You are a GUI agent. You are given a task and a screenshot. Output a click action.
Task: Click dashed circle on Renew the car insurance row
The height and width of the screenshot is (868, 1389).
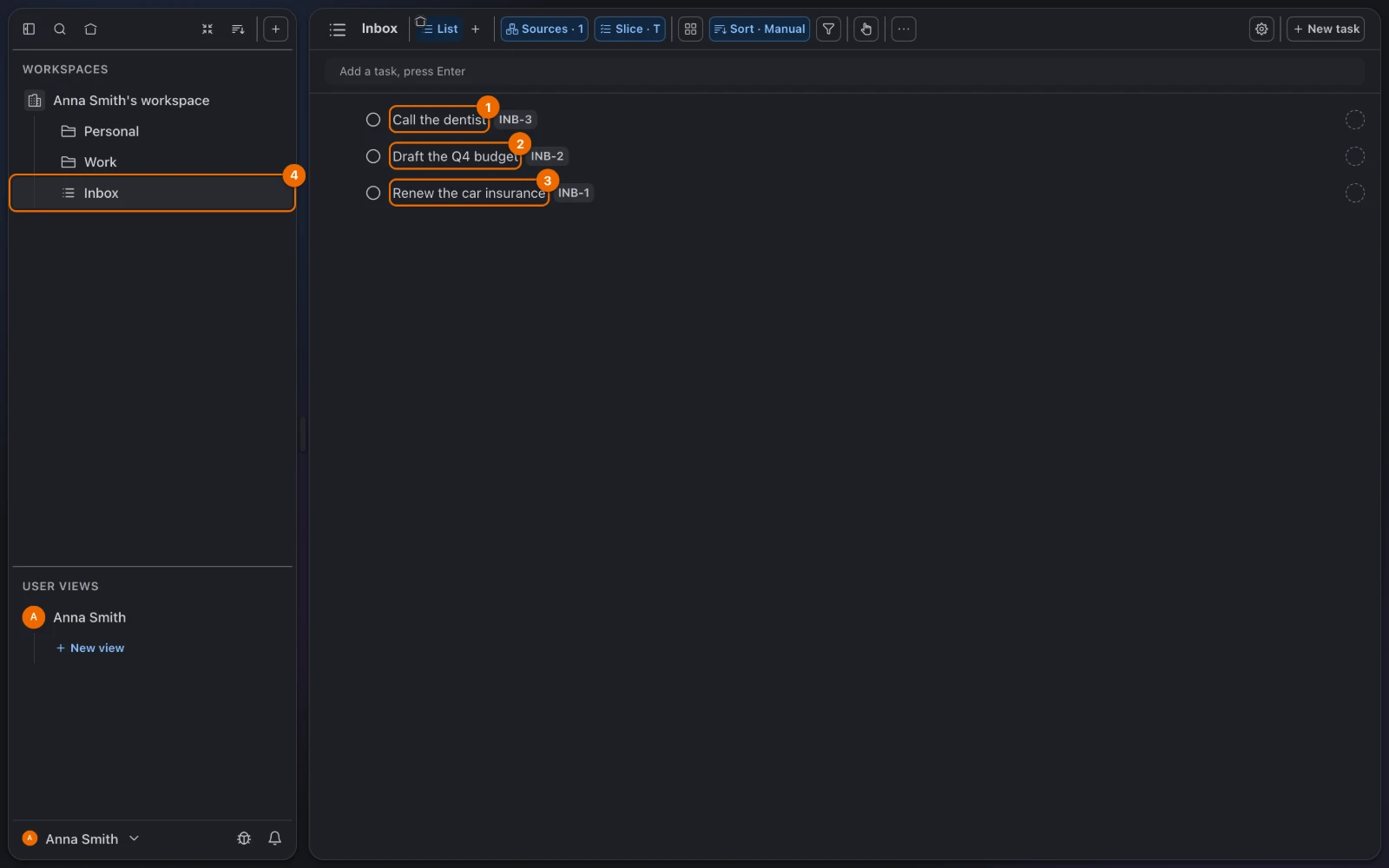(x=1354, y=193)
